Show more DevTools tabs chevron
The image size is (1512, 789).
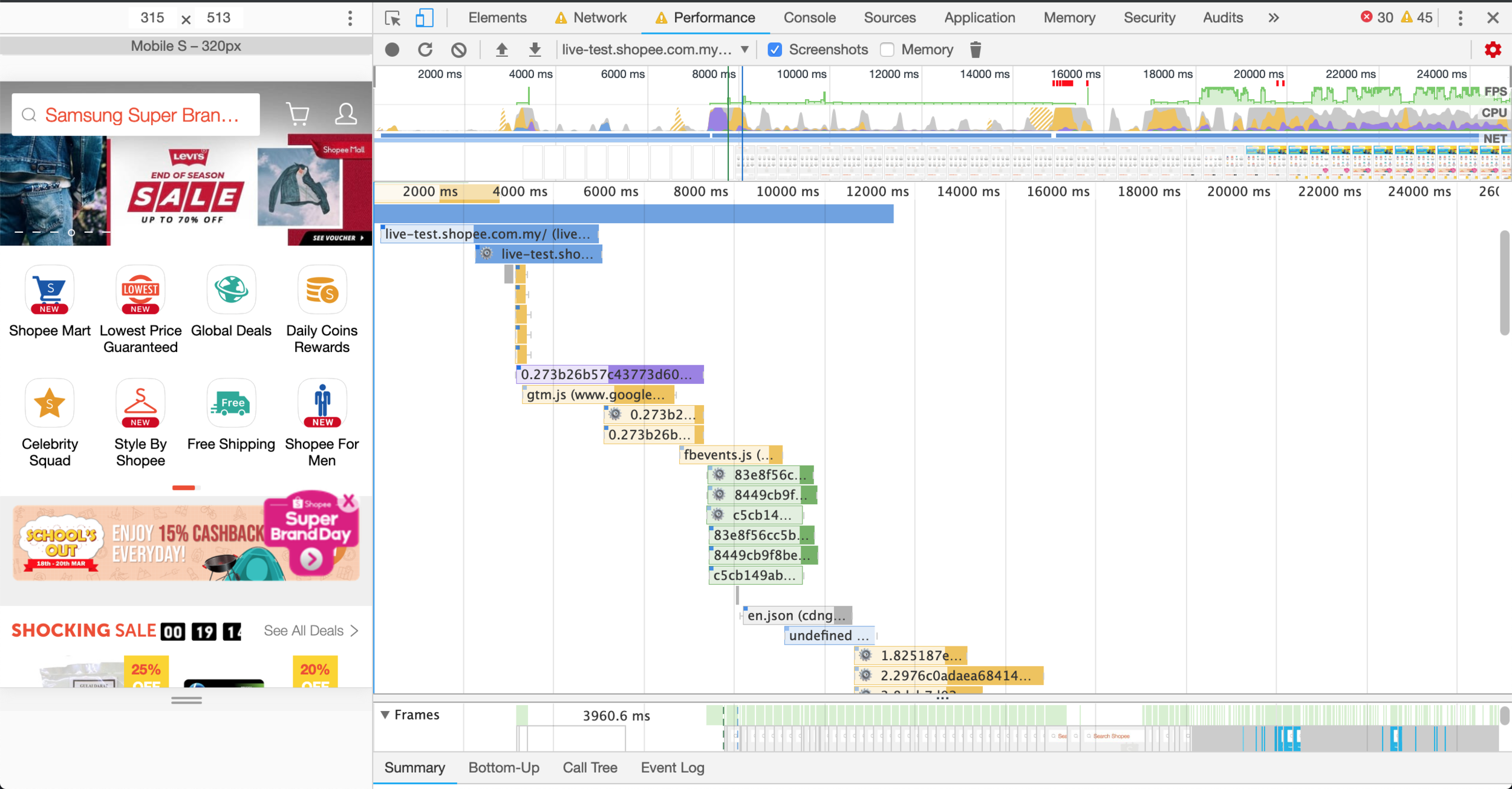[1273, 18]
